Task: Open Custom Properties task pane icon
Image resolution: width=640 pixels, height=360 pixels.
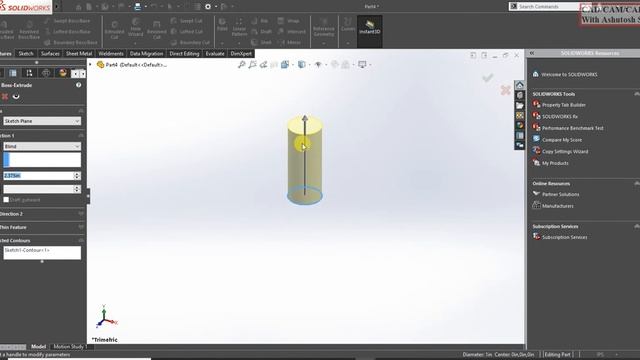Action: (520, 136)
